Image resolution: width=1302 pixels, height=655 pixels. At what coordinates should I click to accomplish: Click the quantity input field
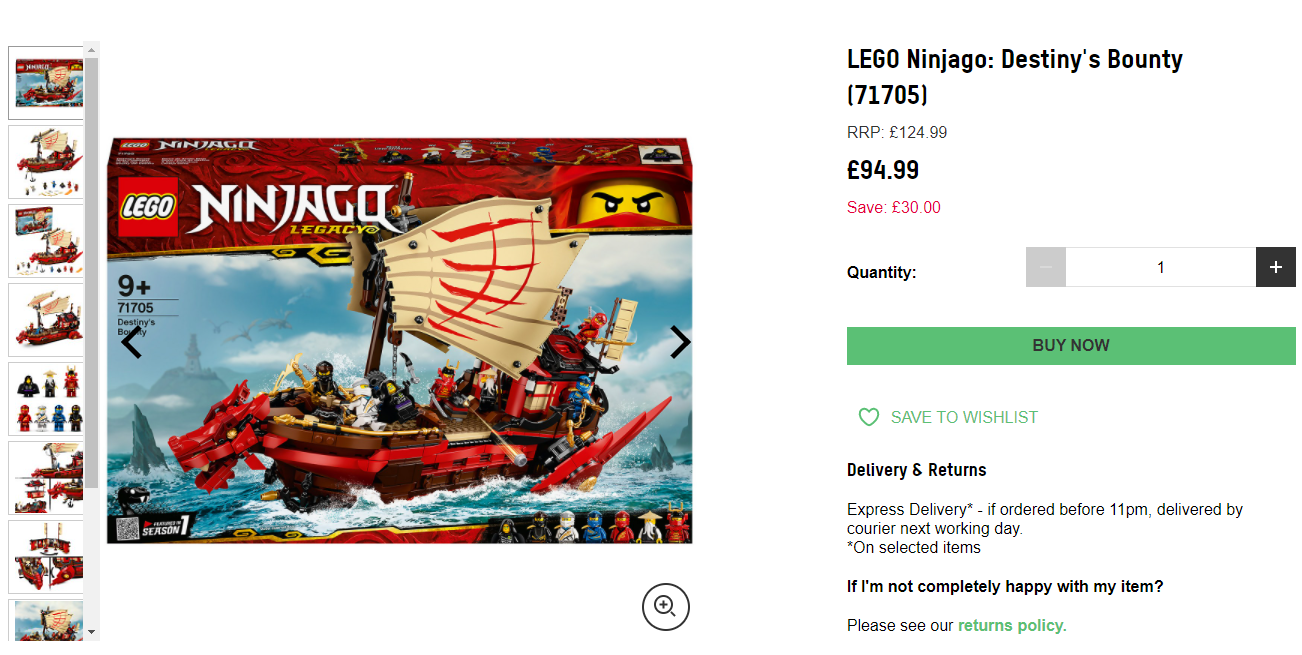click(1161, 267)
